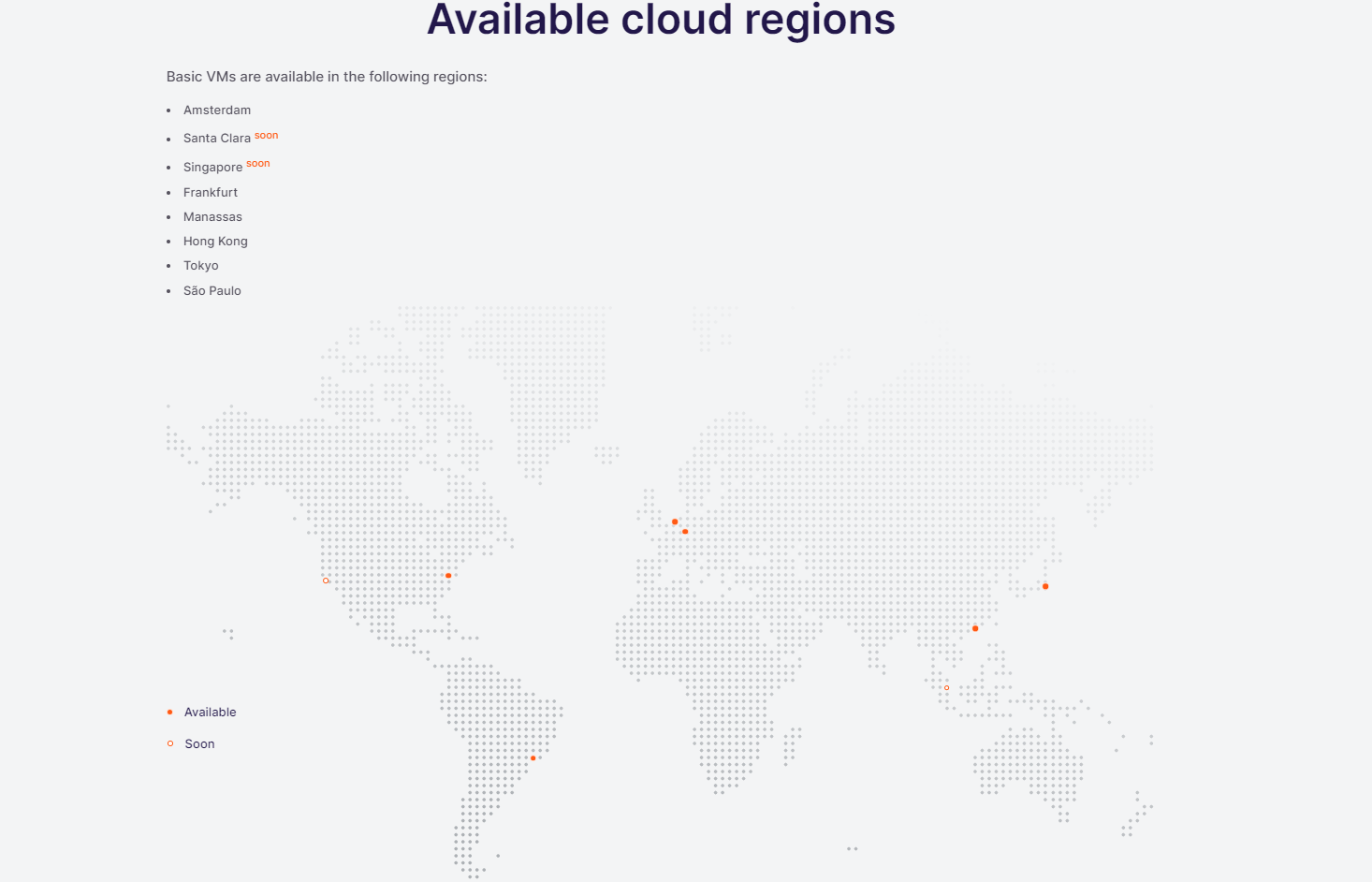
Task: Click the Available legend label
Action: (x=211, y=713)
